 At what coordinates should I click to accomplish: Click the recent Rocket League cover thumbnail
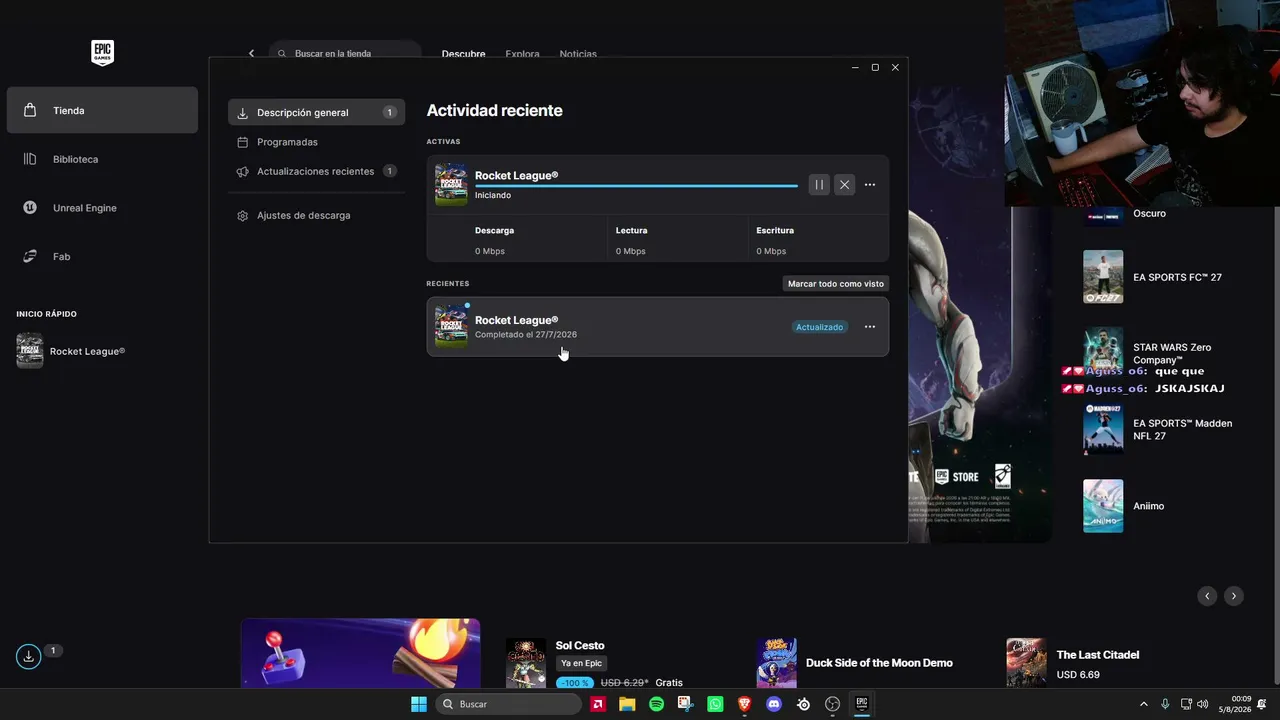coord(451,326)
